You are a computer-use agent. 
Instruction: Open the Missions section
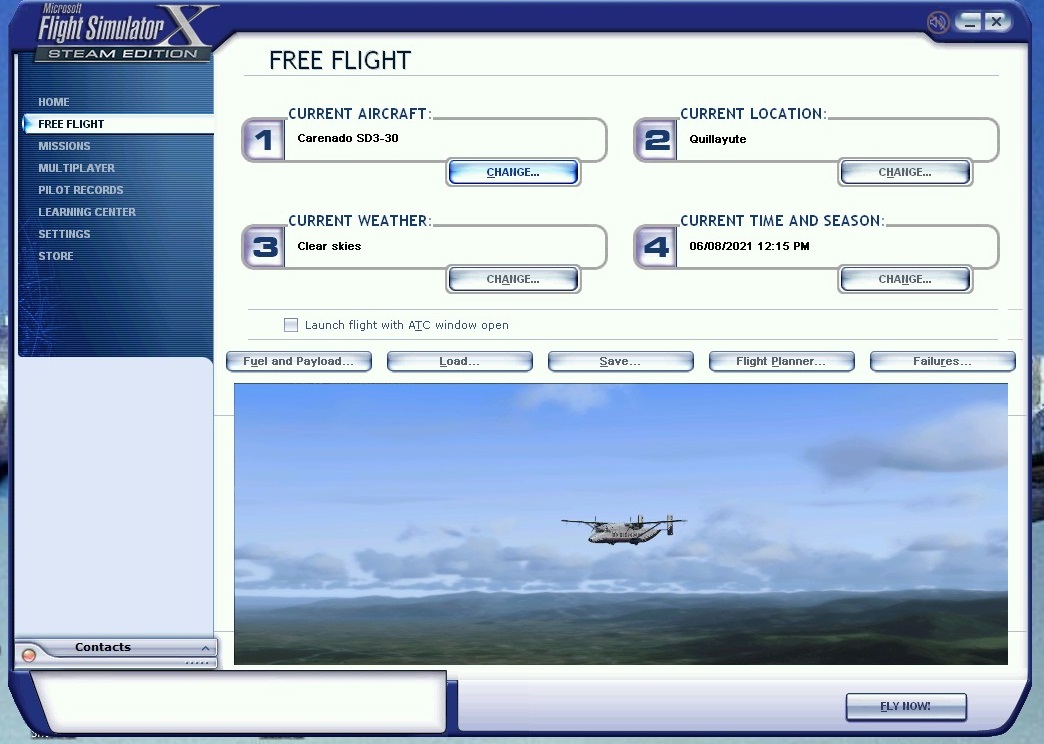64,146
